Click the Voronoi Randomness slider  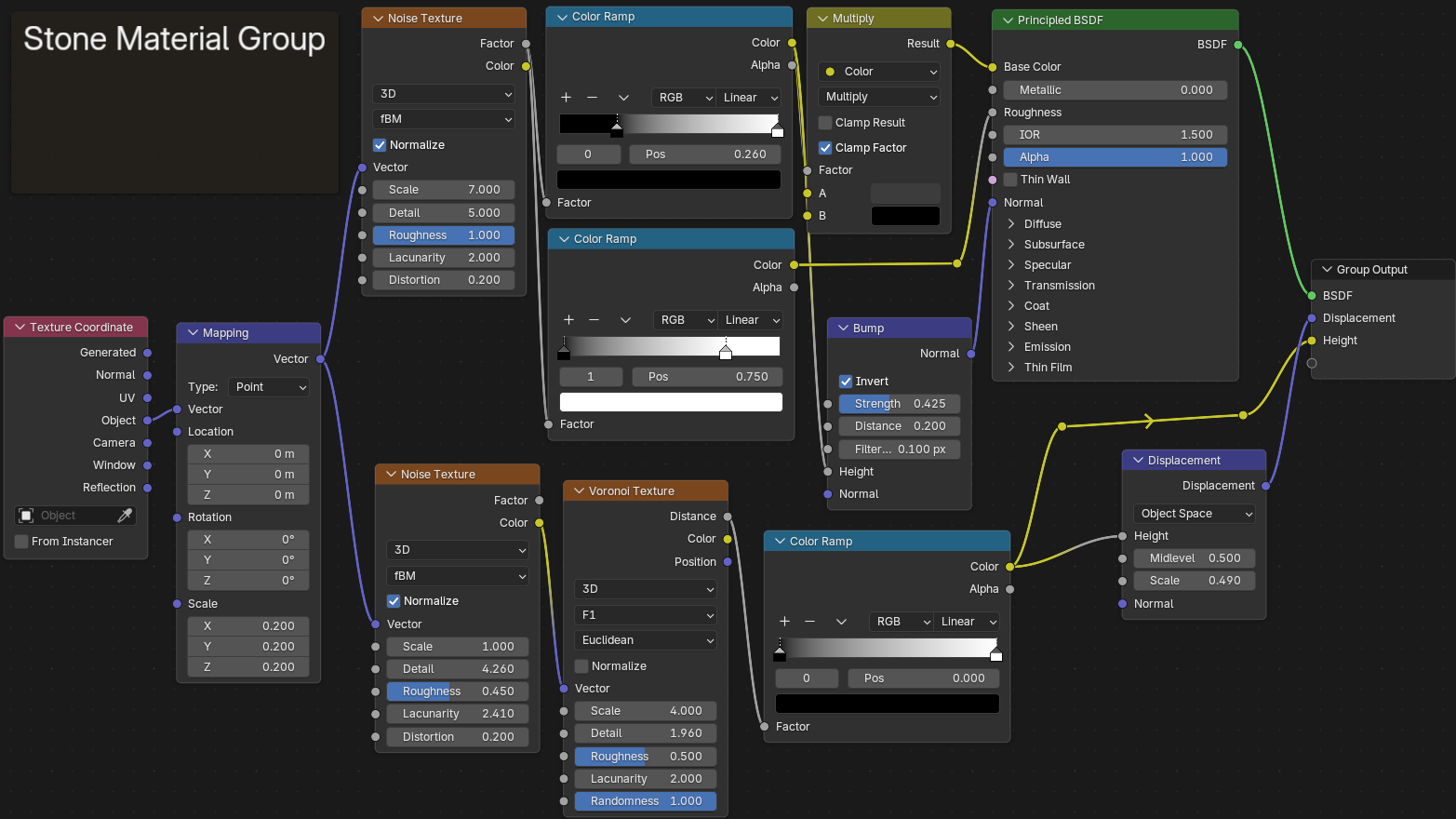pos(646,801)
